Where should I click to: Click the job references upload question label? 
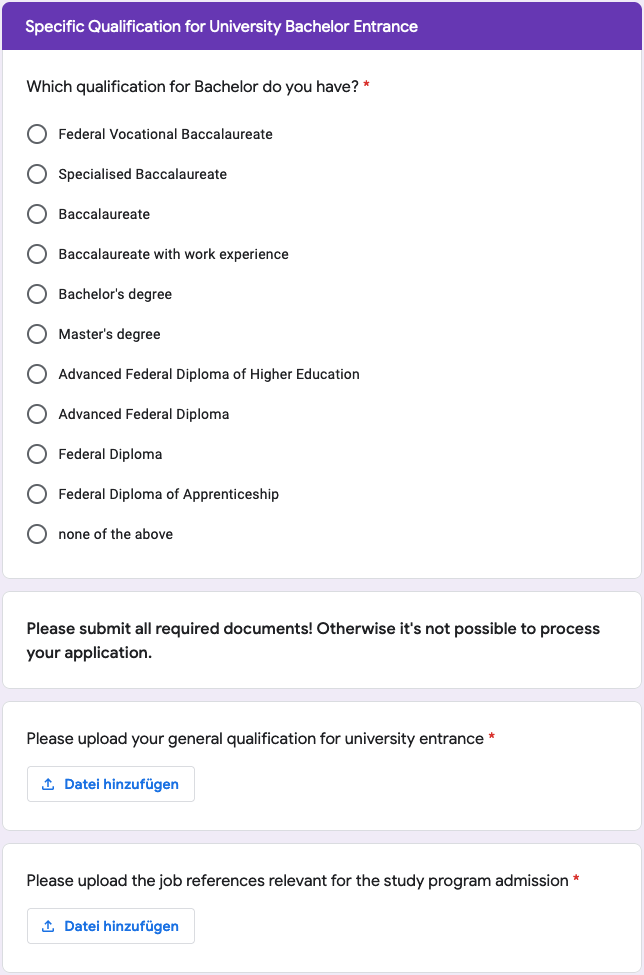[297, 881]
